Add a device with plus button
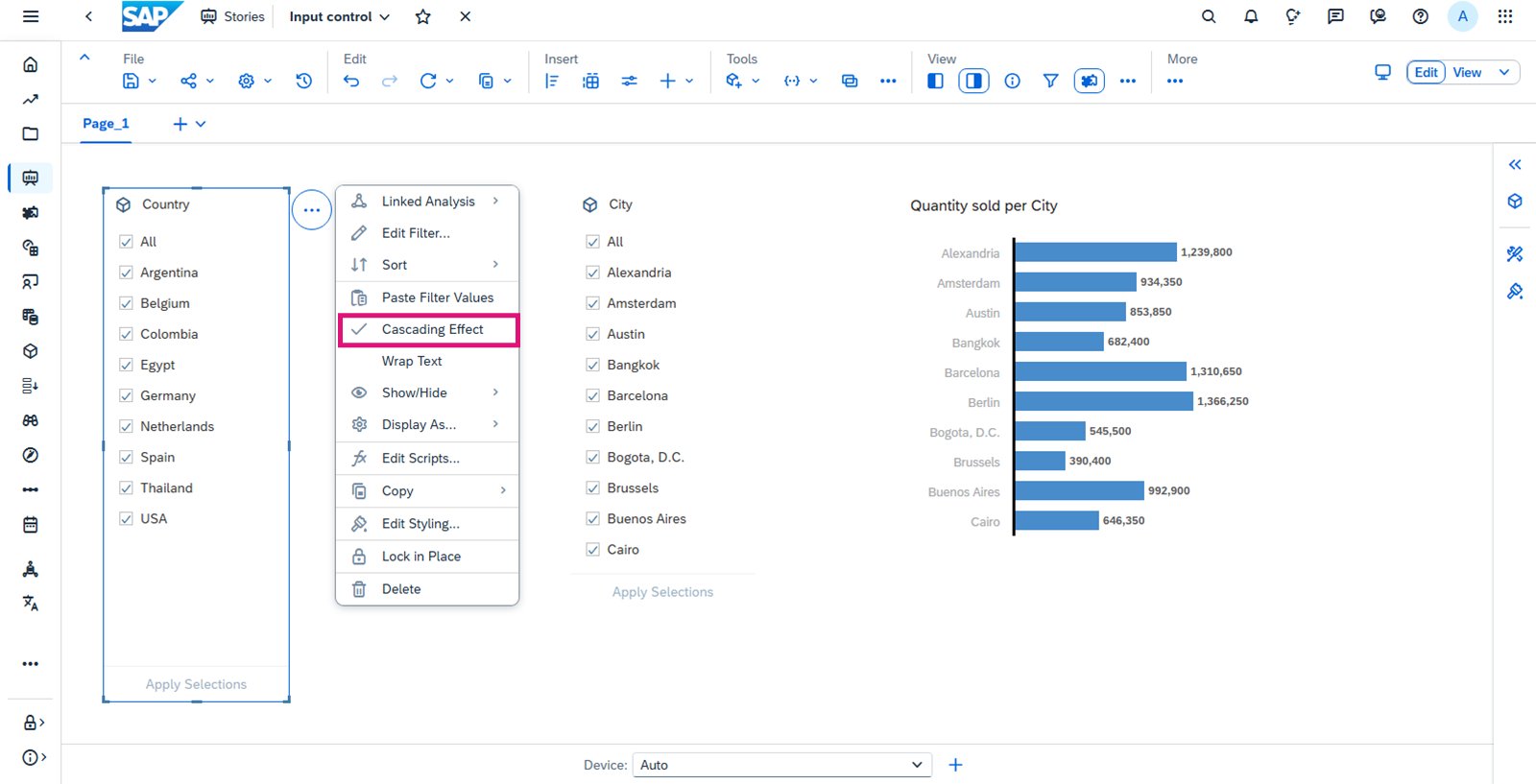The width and height of the screenshot is (1536, 784). coord(955,765)
